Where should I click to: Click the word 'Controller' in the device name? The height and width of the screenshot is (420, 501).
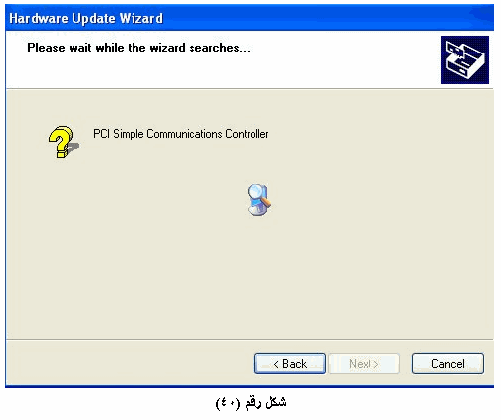[247, 134]
